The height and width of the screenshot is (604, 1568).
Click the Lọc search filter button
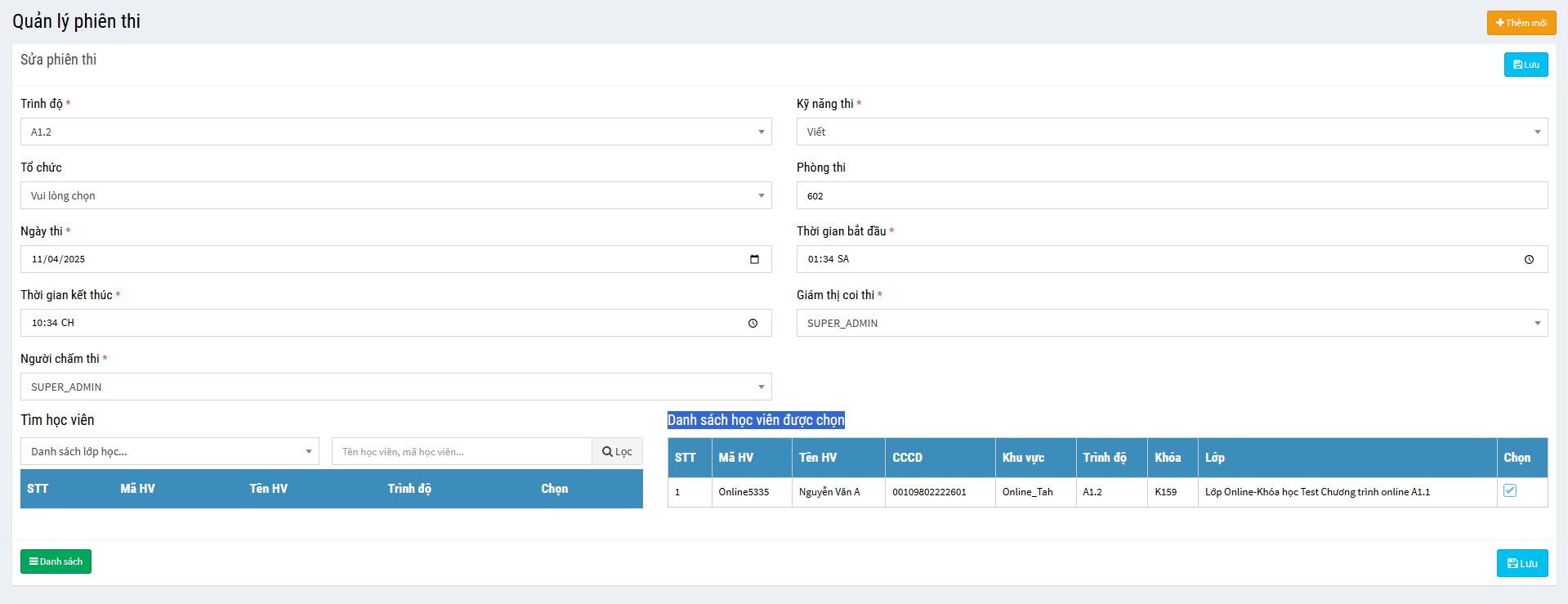pyautogui.click(x=617, y=451)
